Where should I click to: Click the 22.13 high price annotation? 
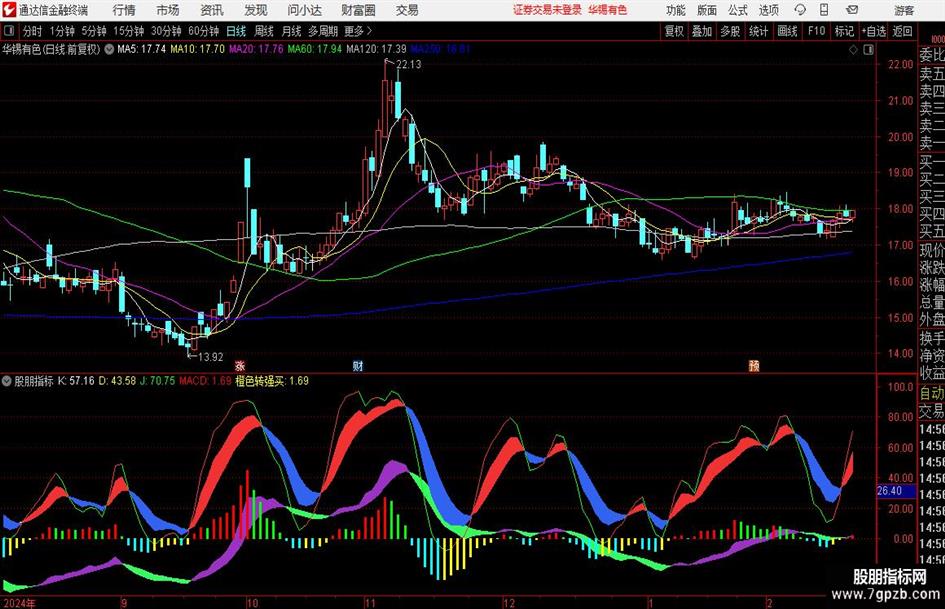(x=409, y=65)
